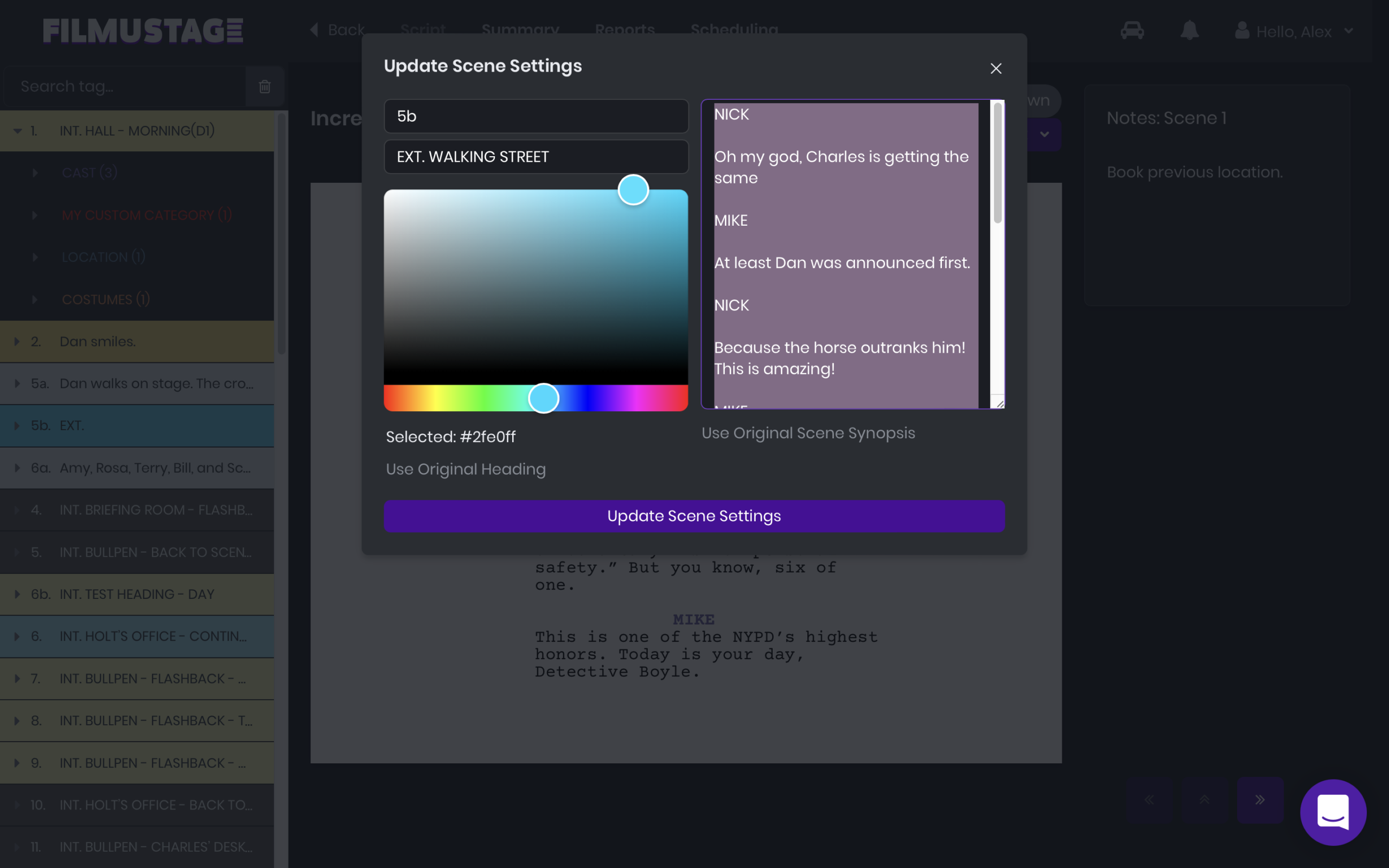Clear the tag search using the trash icon

pos(265,86)
